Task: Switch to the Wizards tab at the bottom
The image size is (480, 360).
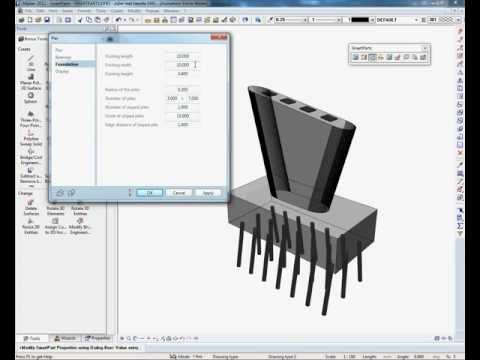Action: click(x=65, y=338)
